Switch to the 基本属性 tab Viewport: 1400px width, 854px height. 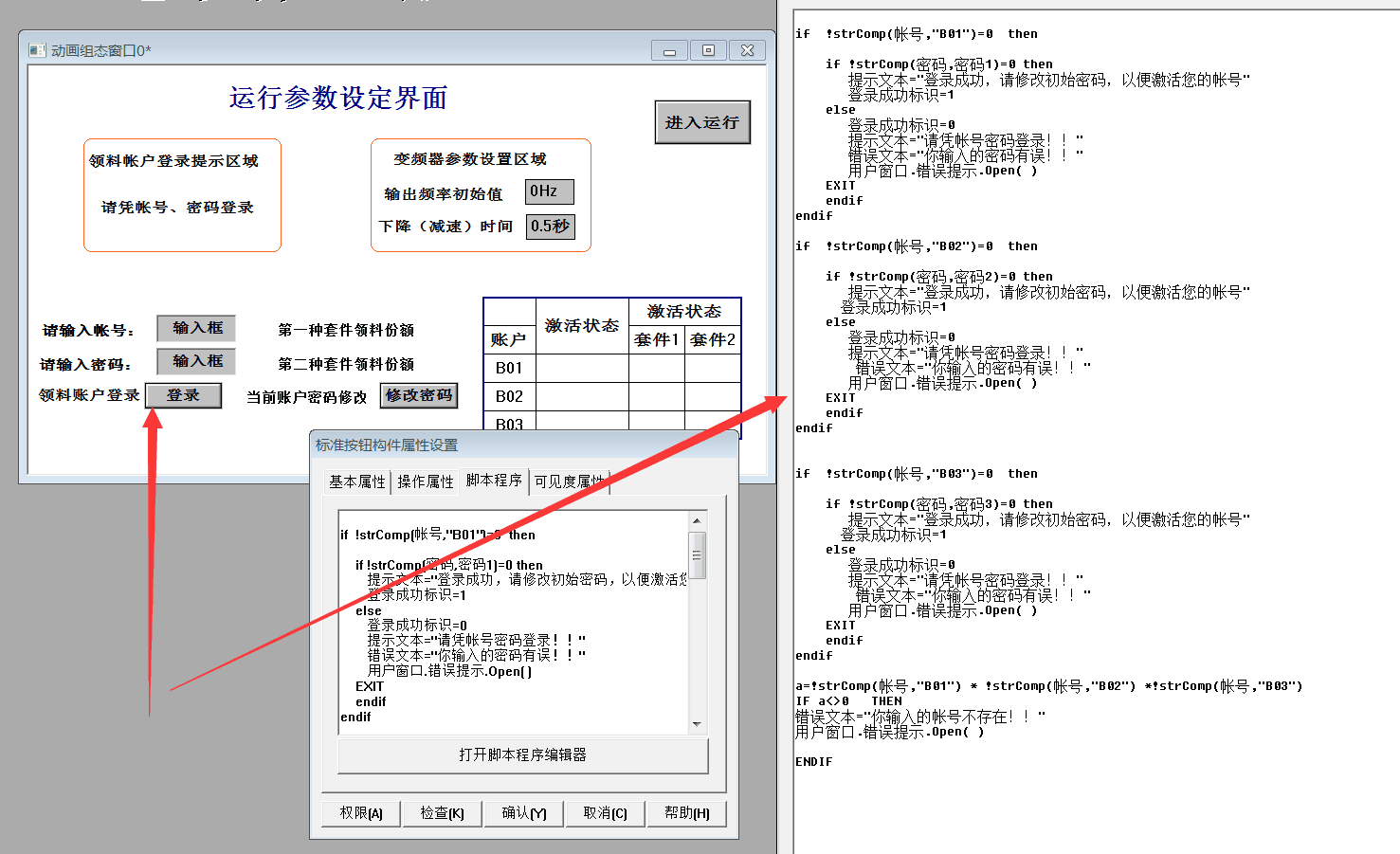(x=356, y=482)
